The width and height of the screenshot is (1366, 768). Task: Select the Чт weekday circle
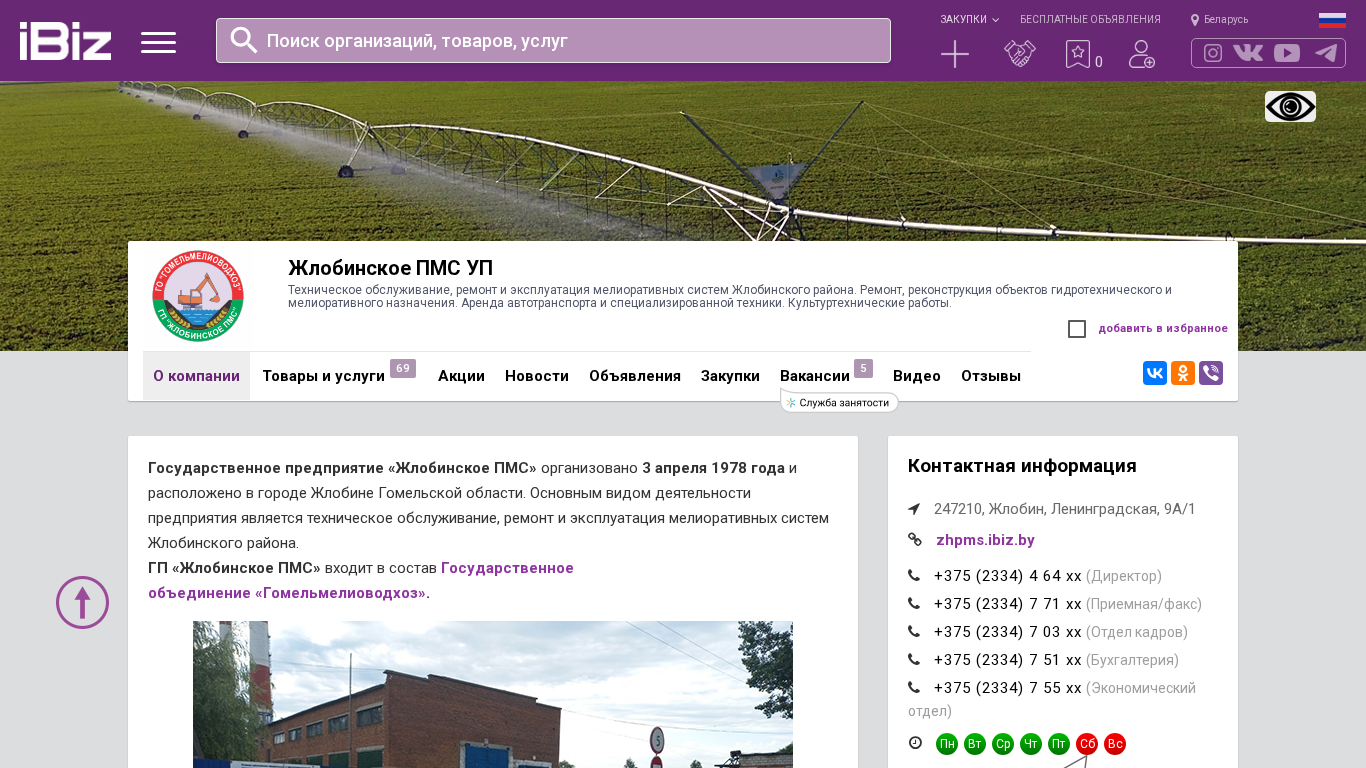click(1031, 744)
